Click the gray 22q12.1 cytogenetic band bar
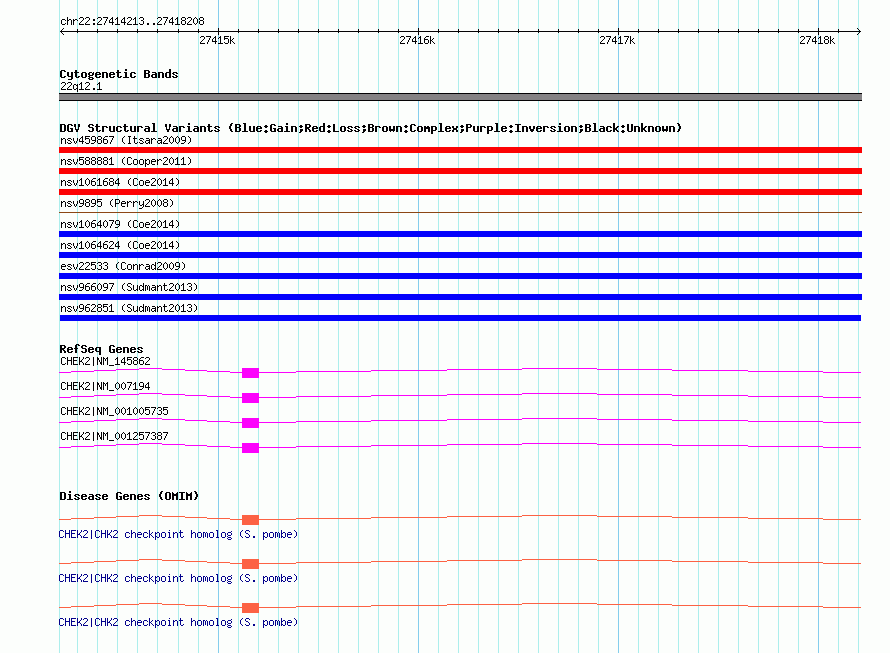This screenshot has width=890, height=653. (460, 97)
